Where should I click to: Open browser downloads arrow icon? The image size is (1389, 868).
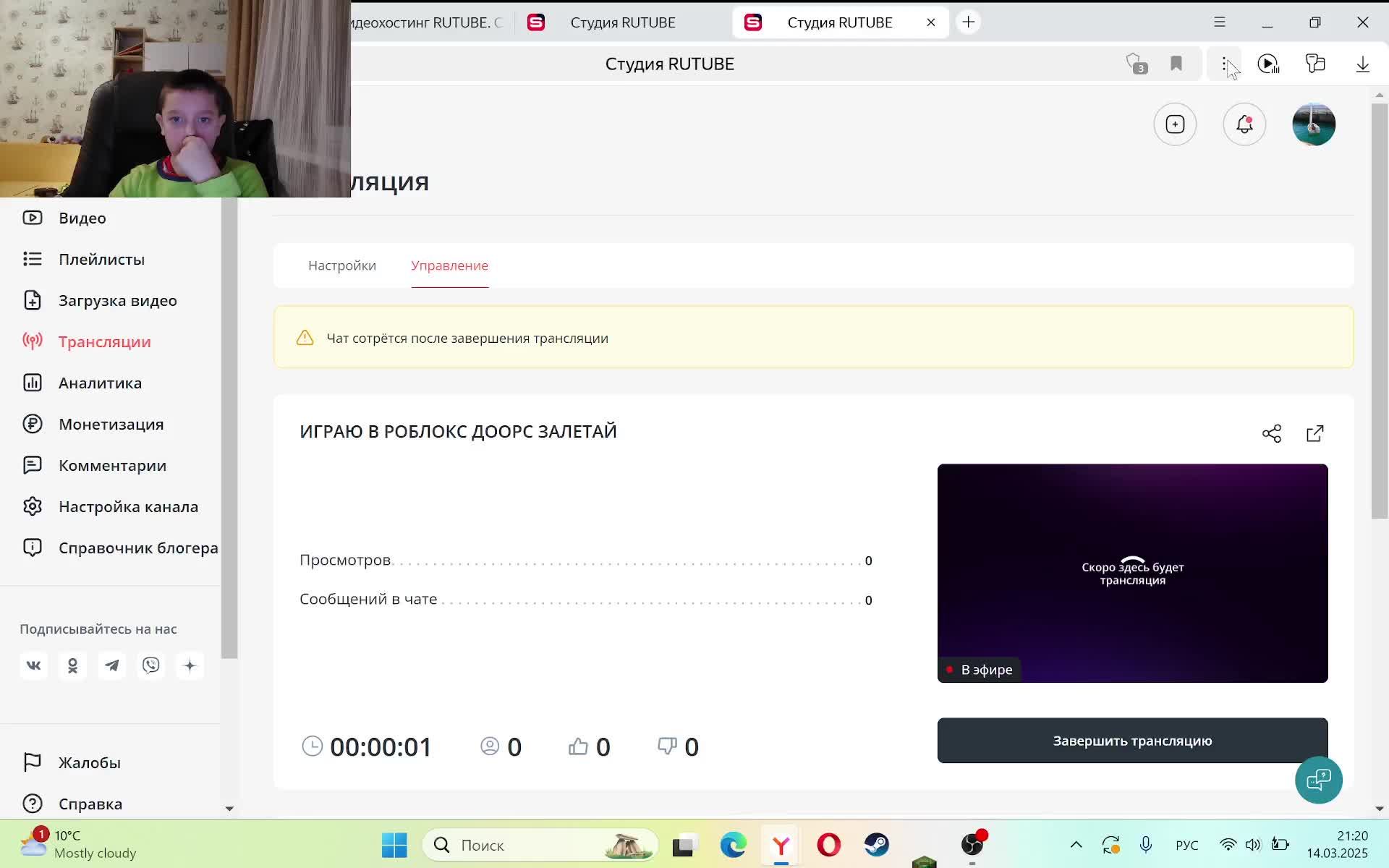[1362, 64]
